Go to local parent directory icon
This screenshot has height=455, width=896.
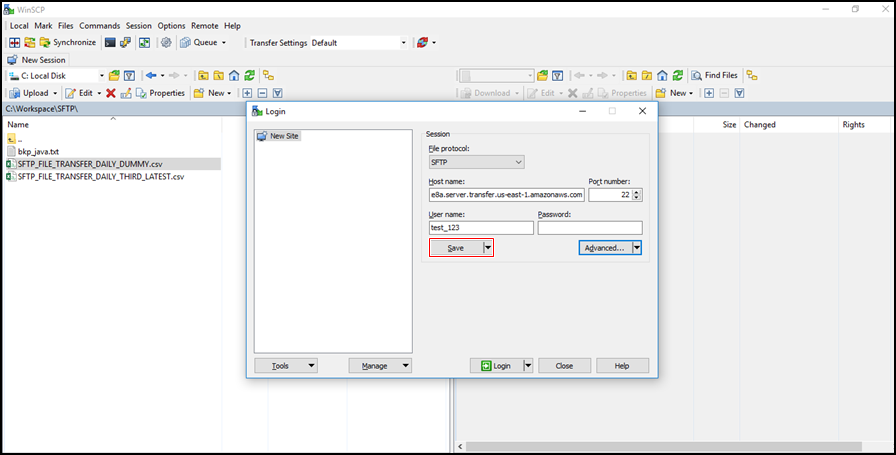[203, 75]
